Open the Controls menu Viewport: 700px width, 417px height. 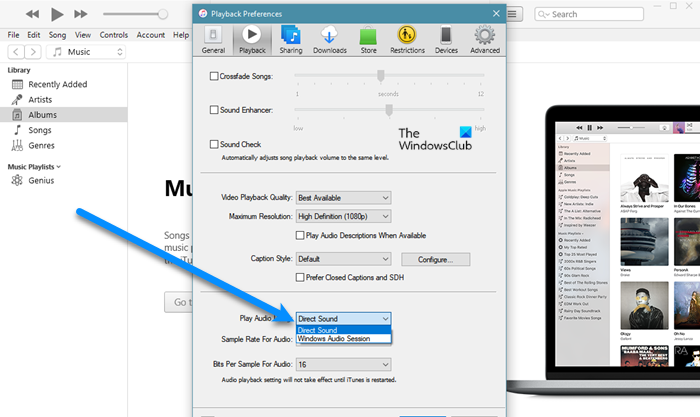click(113, 35)
